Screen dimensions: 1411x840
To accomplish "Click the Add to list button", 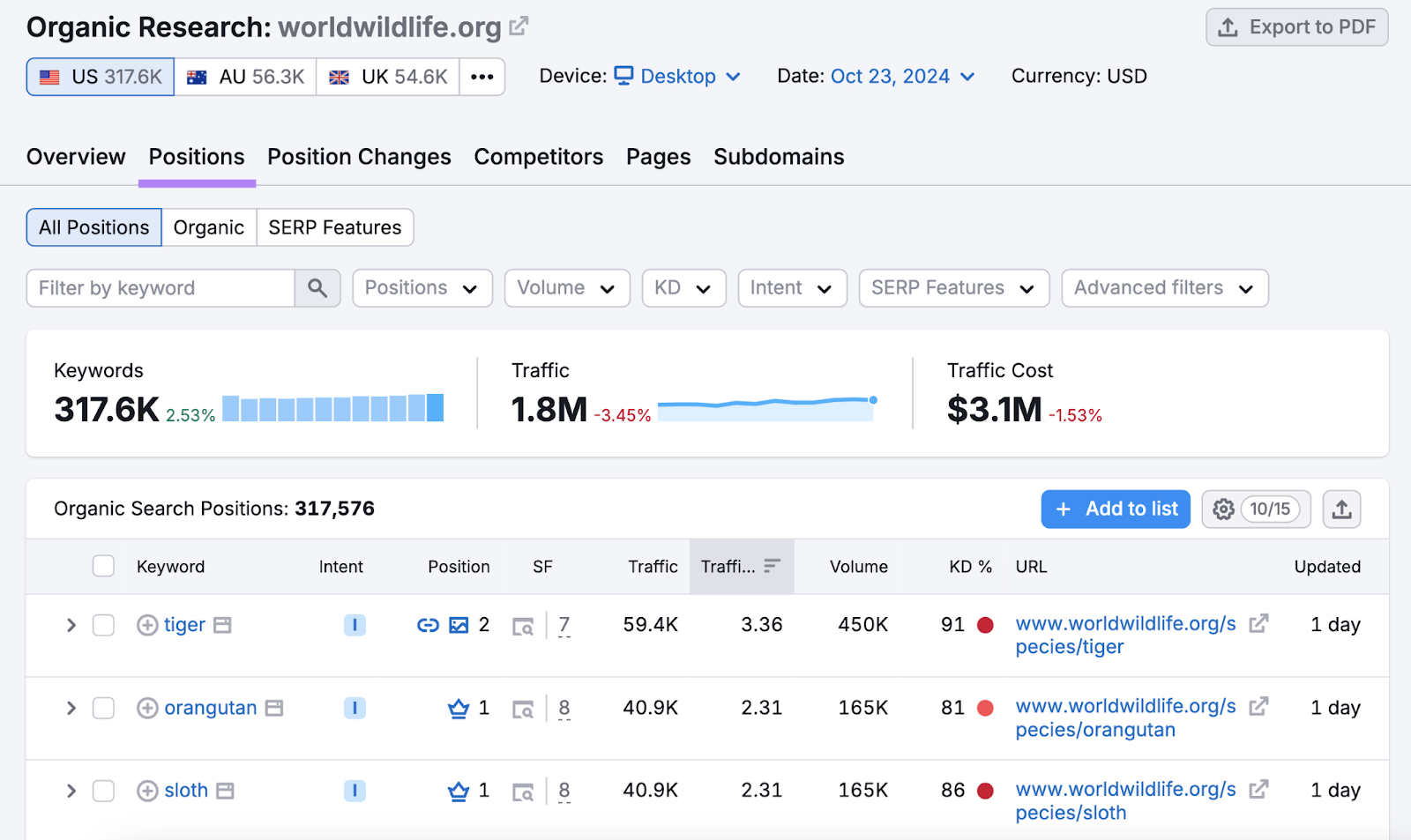I will click(1116, 509).
